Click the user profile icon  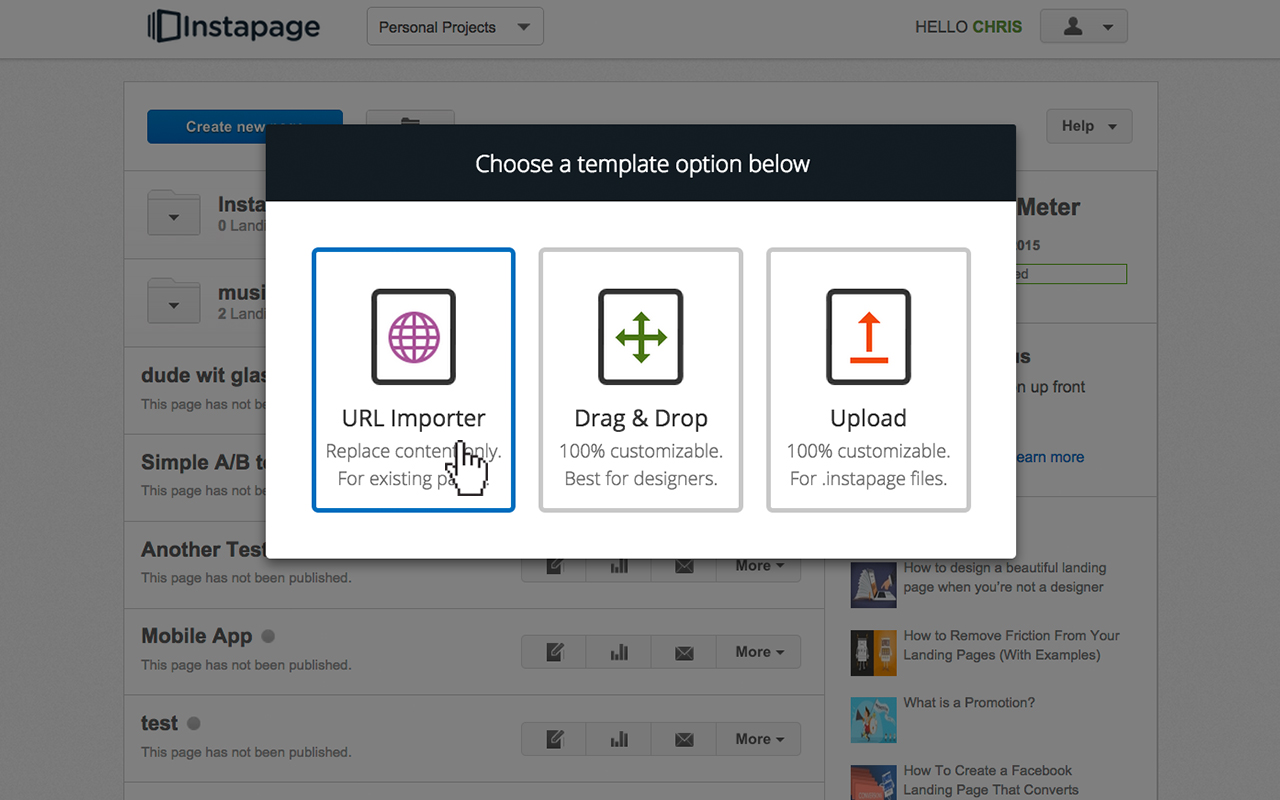1075,26
